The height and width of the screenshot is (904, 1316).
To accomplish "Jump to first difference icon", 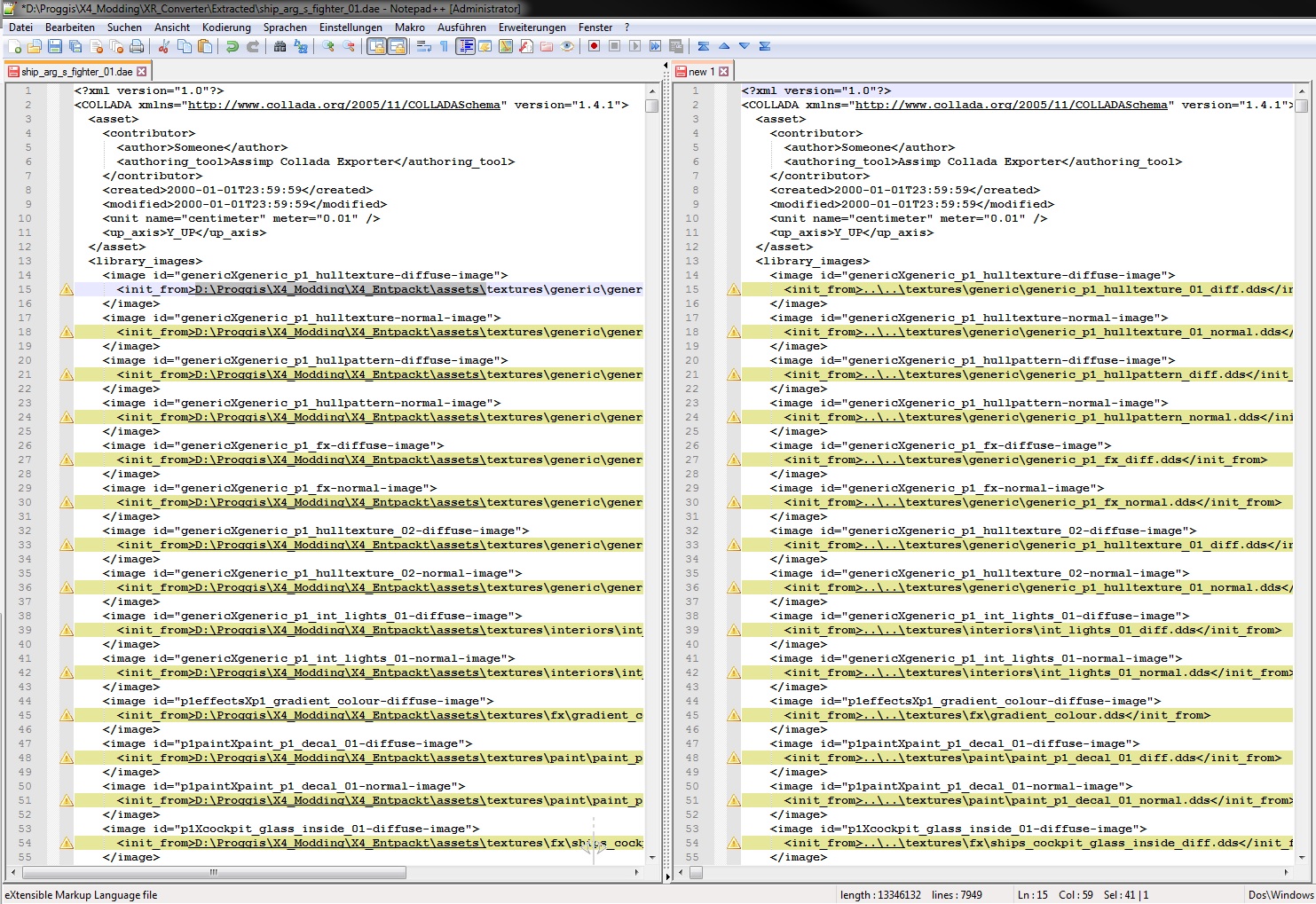I will click(x=704, y=46).
